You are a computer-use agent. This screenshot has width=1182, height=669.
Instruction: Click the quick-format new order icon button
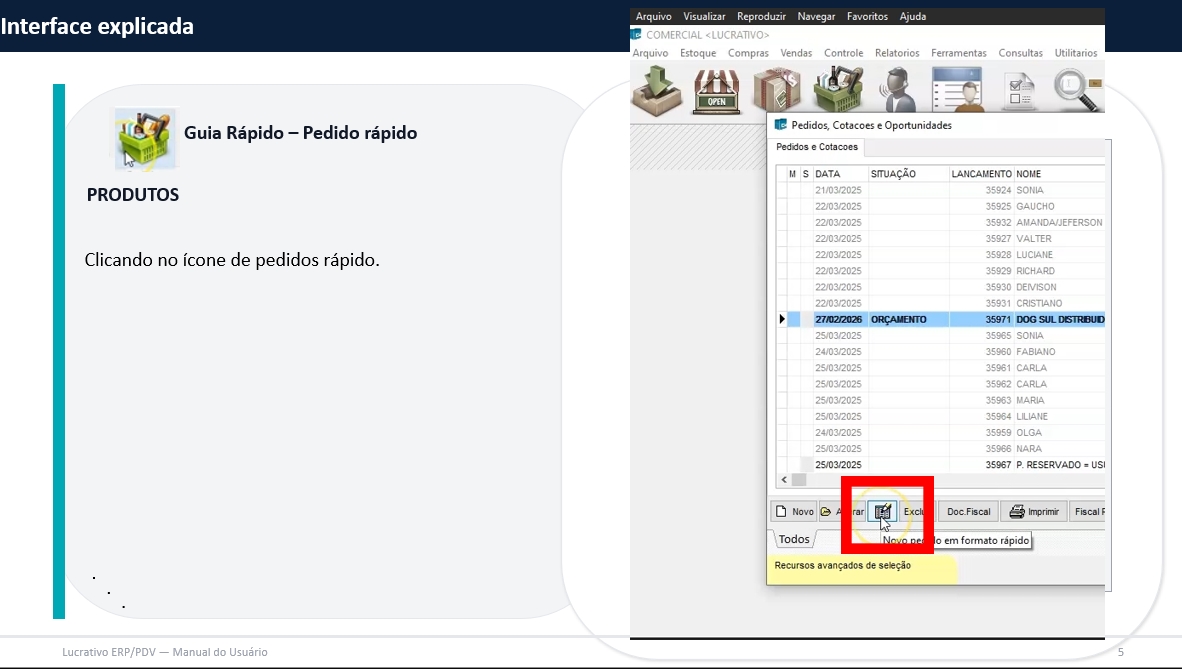click(882, 512)
